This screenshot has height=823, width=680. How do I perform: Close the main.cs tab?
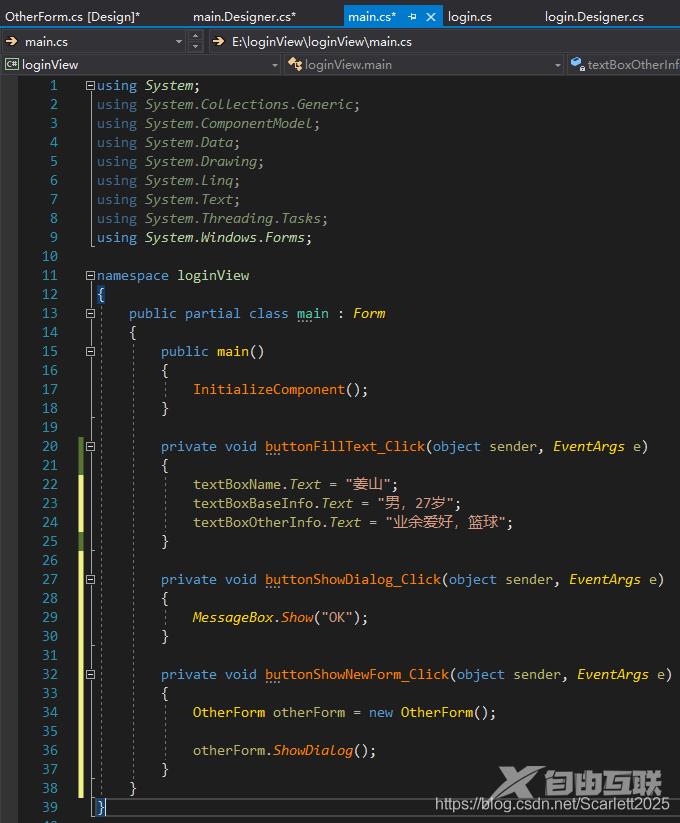432,17
